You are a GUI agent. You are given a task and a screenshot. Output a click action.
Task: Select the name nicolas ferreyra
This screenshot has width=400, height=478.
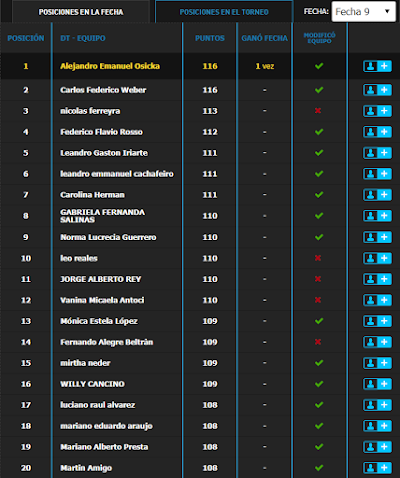(x=90, y=111)
